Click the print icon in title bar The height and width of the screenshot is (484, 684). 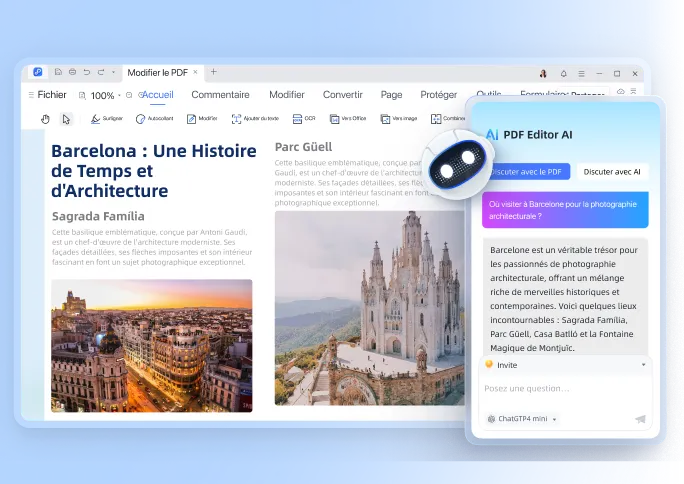[x=72, y=72]
